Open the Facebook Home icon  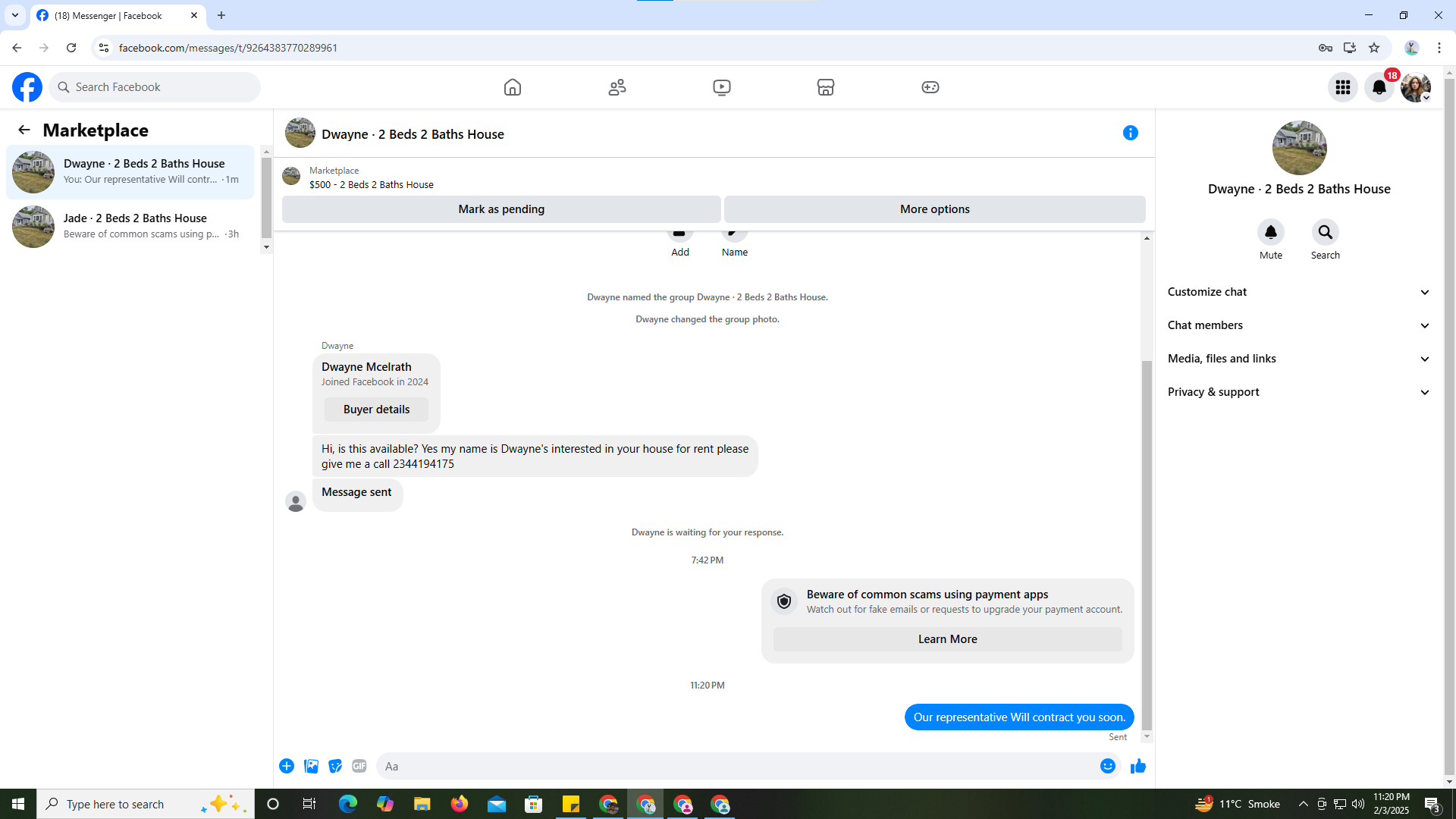point(513,87)
